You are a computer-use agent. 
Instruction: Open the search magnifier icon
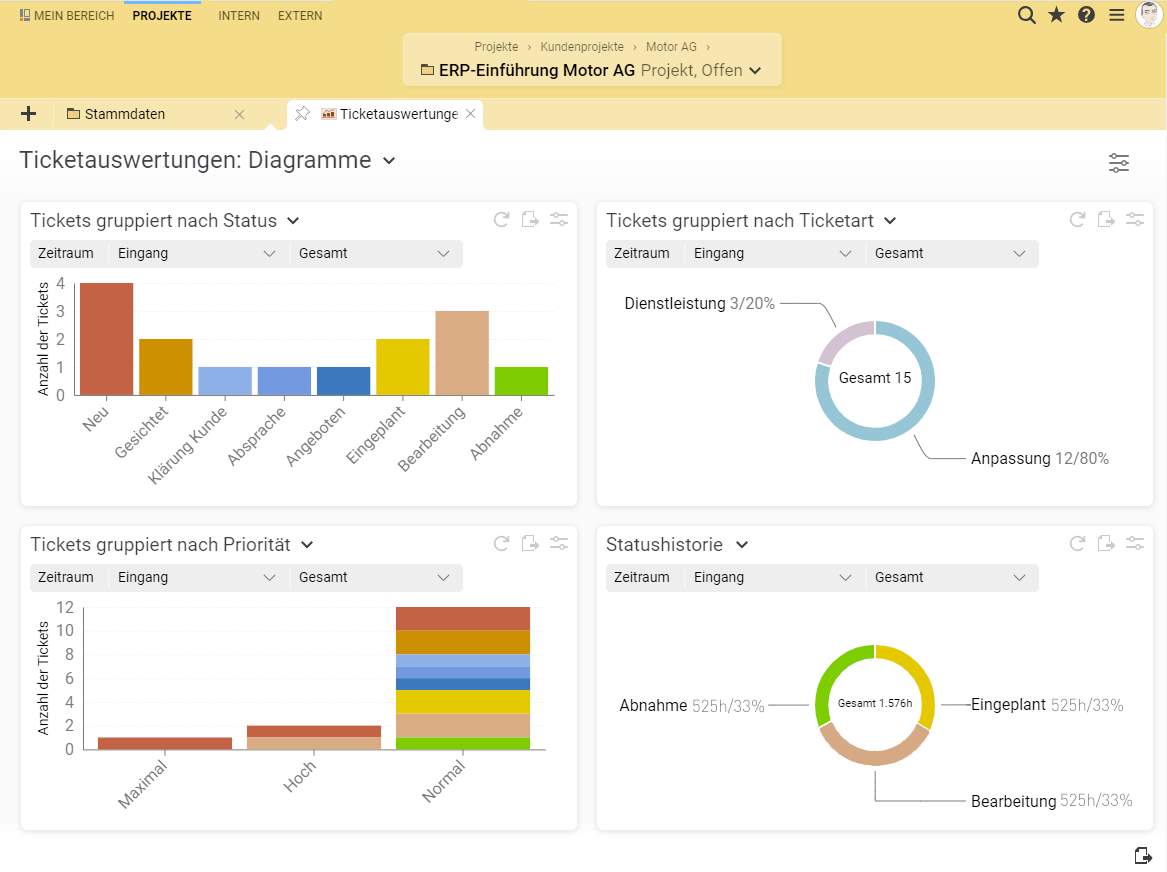1026,15
